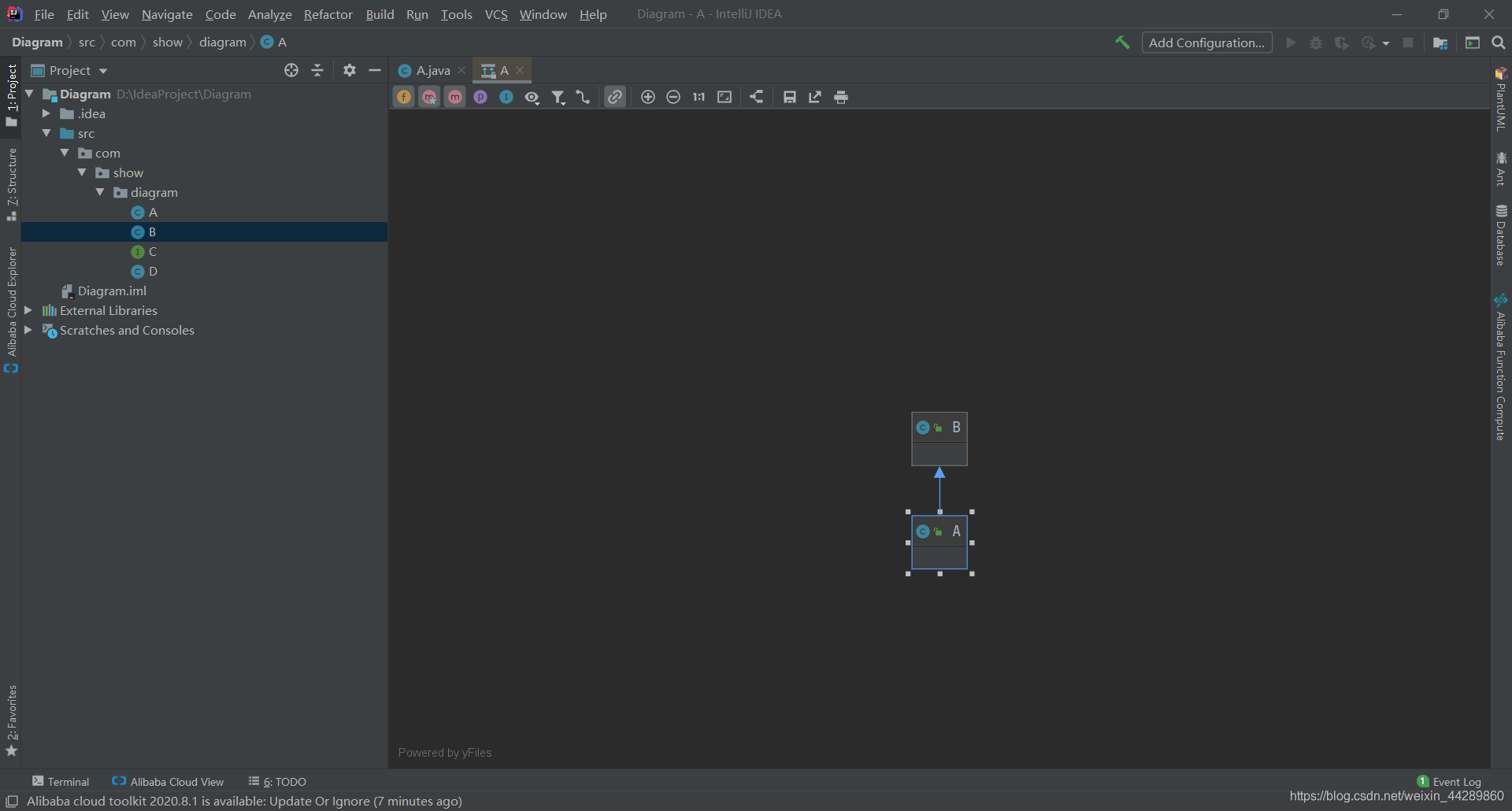Toggle Fields display in diagram toolbar
This screenshot has width=1512, height=811.
(404, 97)
